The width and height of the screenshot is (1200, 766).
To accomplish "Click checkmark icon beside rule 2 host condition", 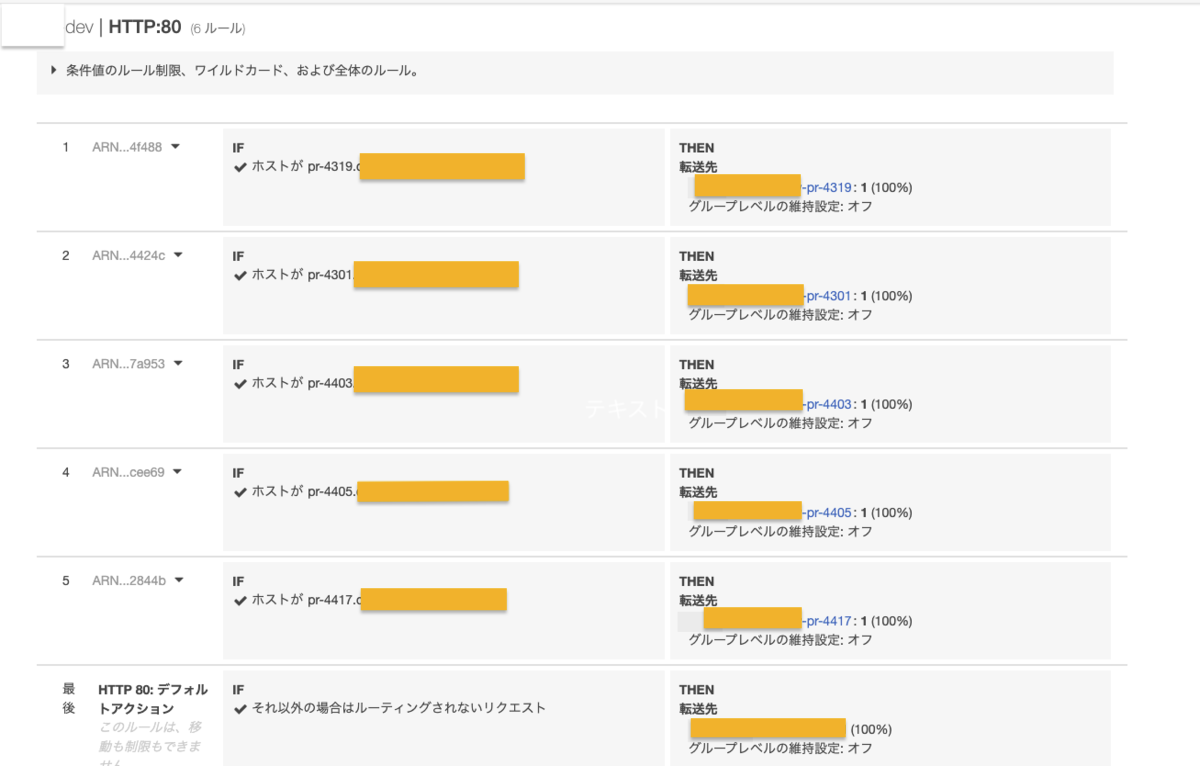I will pos(238,277).
